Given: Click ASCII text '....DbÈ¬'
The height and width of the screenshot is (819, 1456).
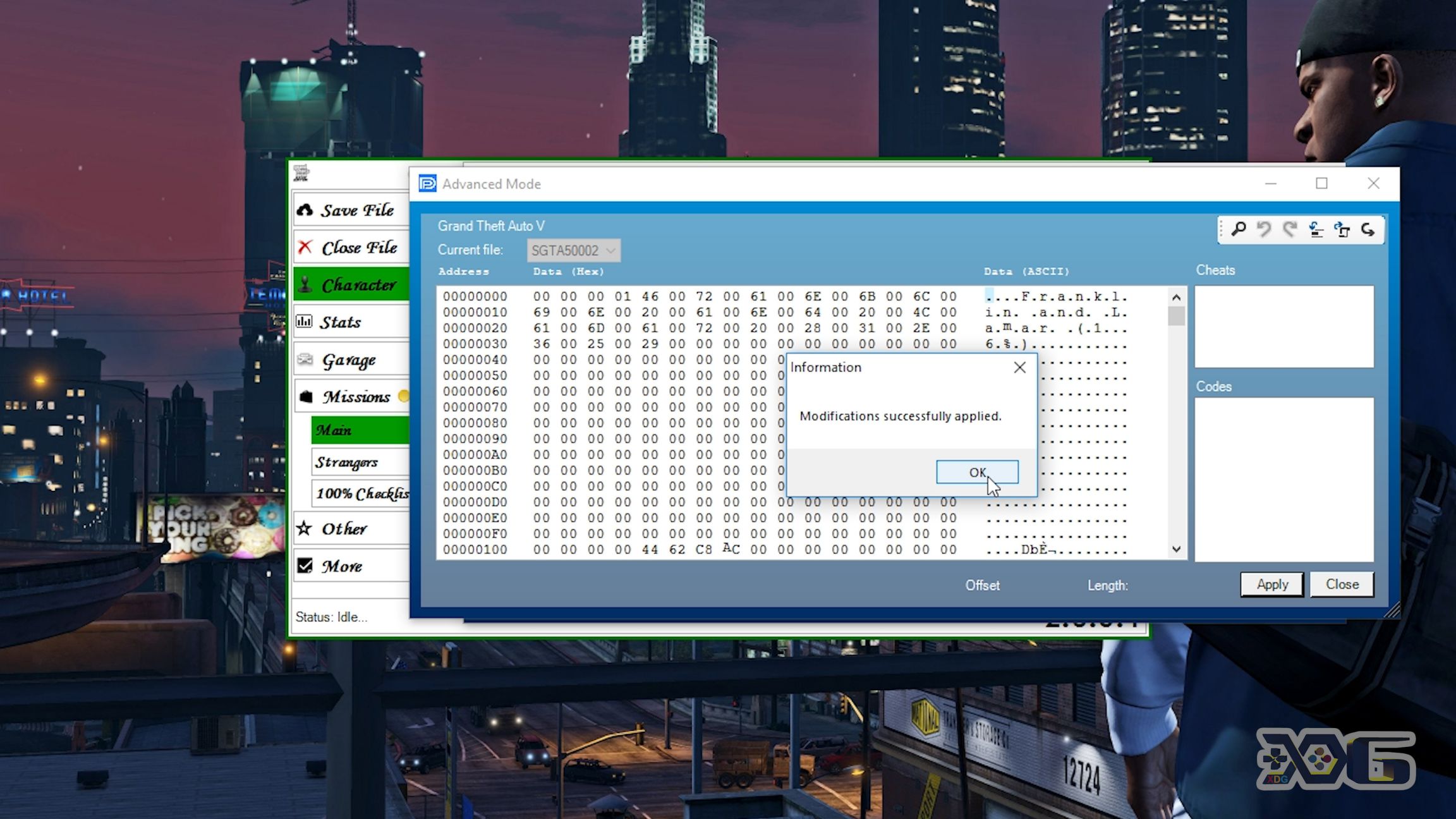Looking at the screenshot, I should [1021, 550].
